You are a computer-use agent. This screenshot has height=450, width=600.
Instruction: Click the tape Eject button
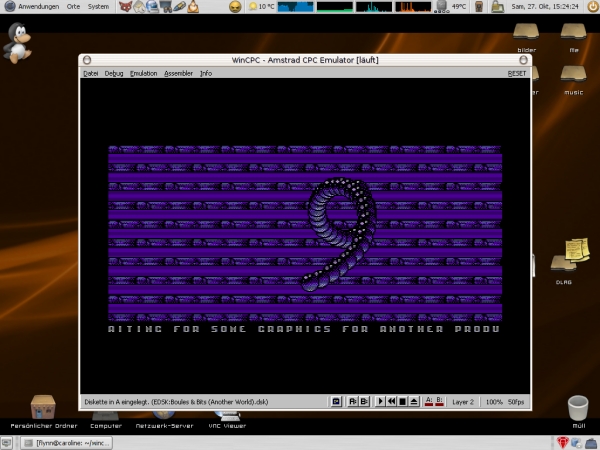414,401
